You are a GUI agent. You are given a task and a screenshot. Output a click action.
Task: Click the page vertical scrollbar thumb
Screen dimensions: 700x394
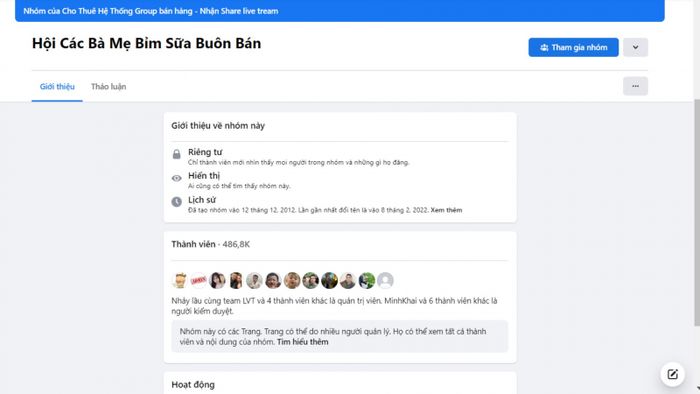(696, 212)
